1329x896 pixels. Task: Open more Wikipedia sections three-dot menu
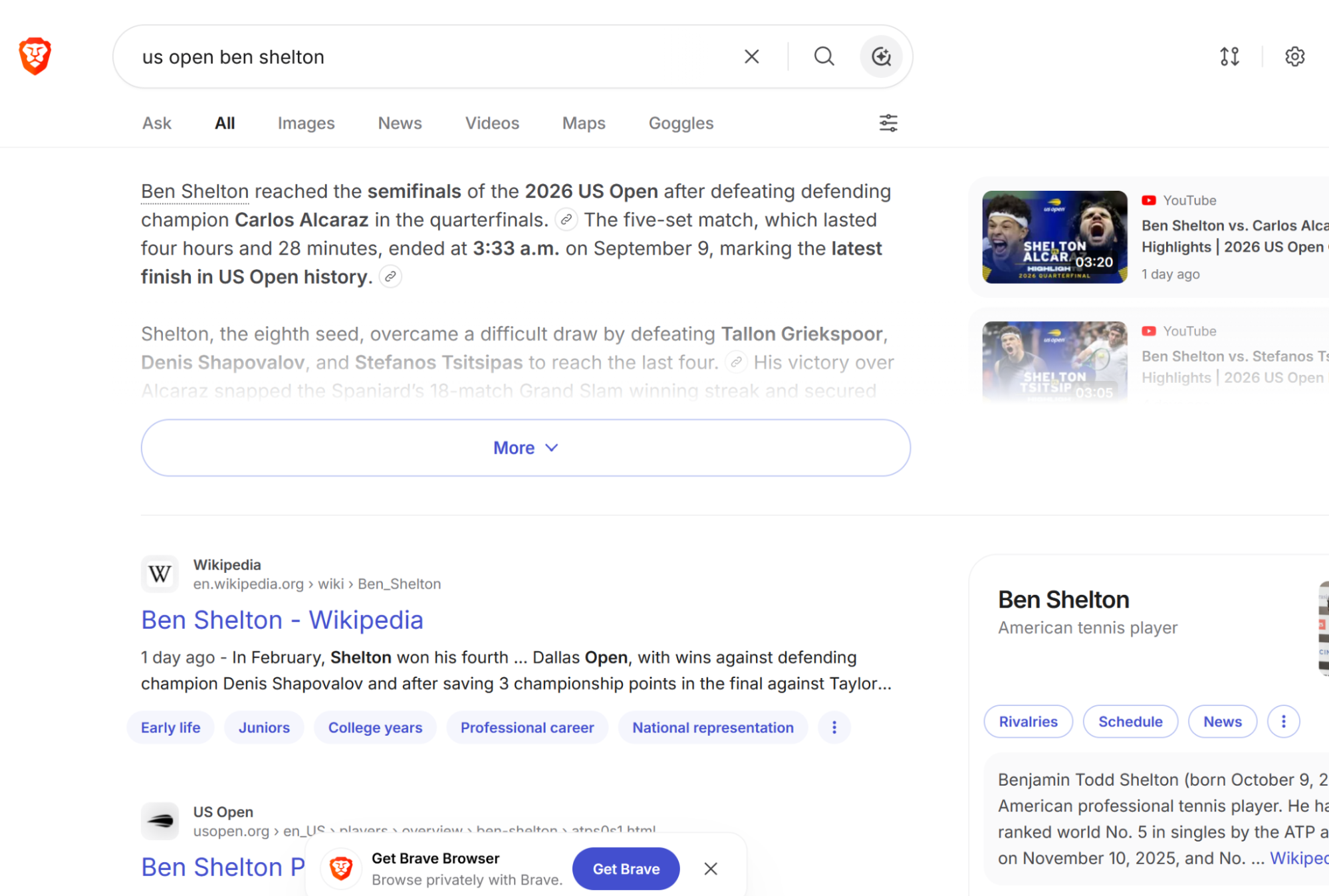click(834, 727)
